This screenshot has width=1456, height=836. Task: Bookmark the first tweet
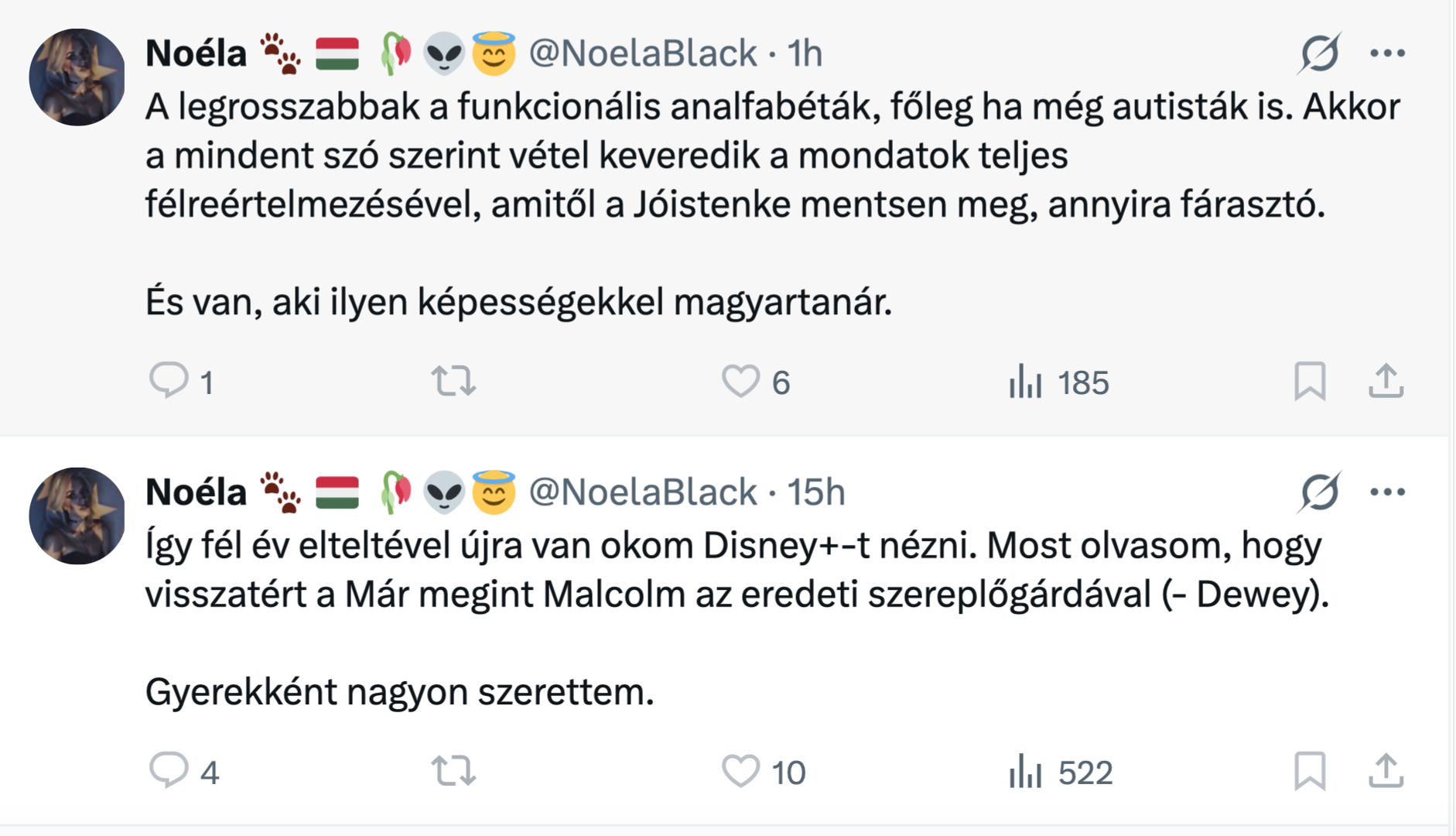tap(1309, 381)
